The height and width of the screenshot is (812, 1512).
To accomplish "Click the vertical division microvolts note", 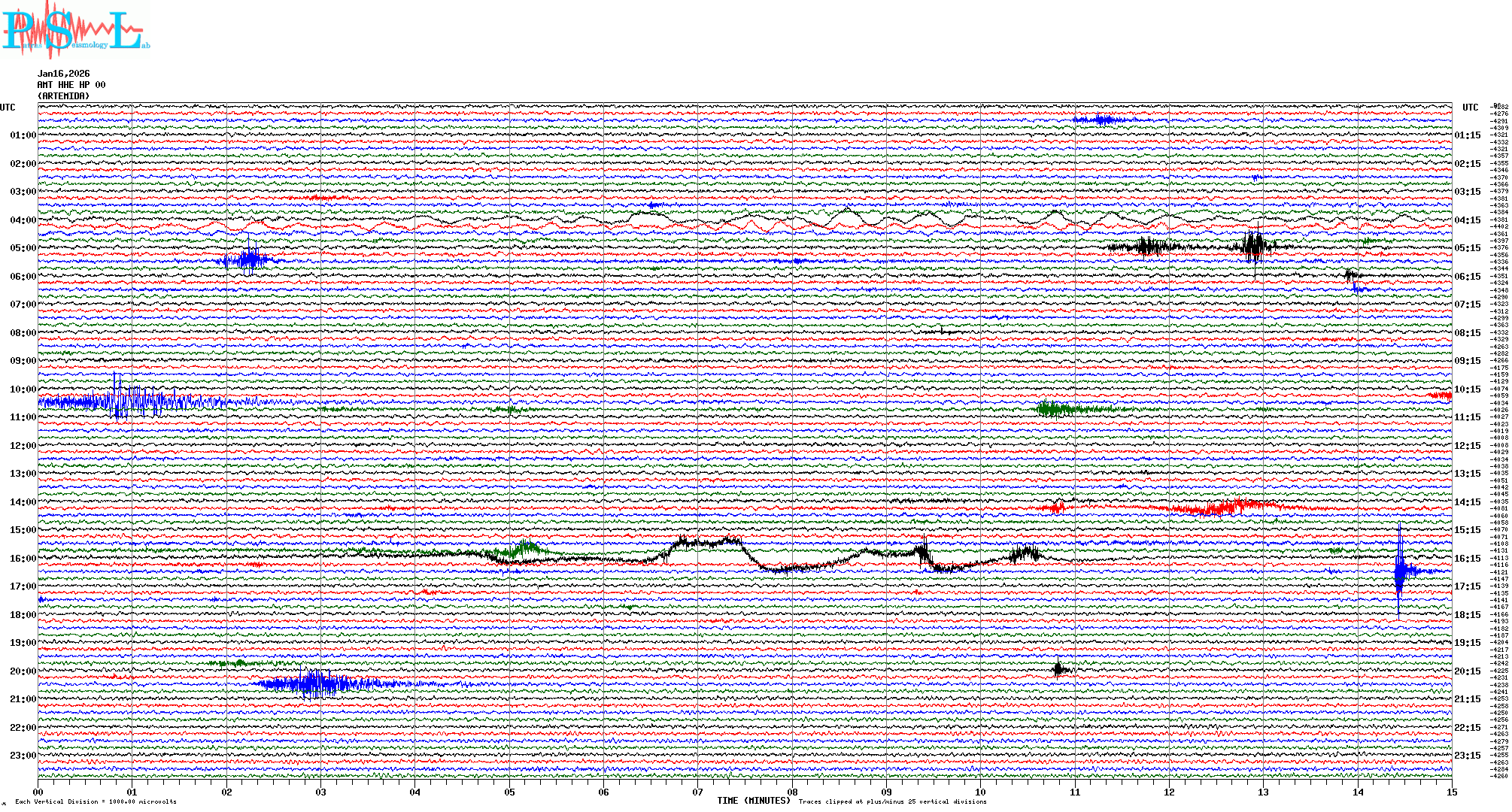I will coord(96,801).
